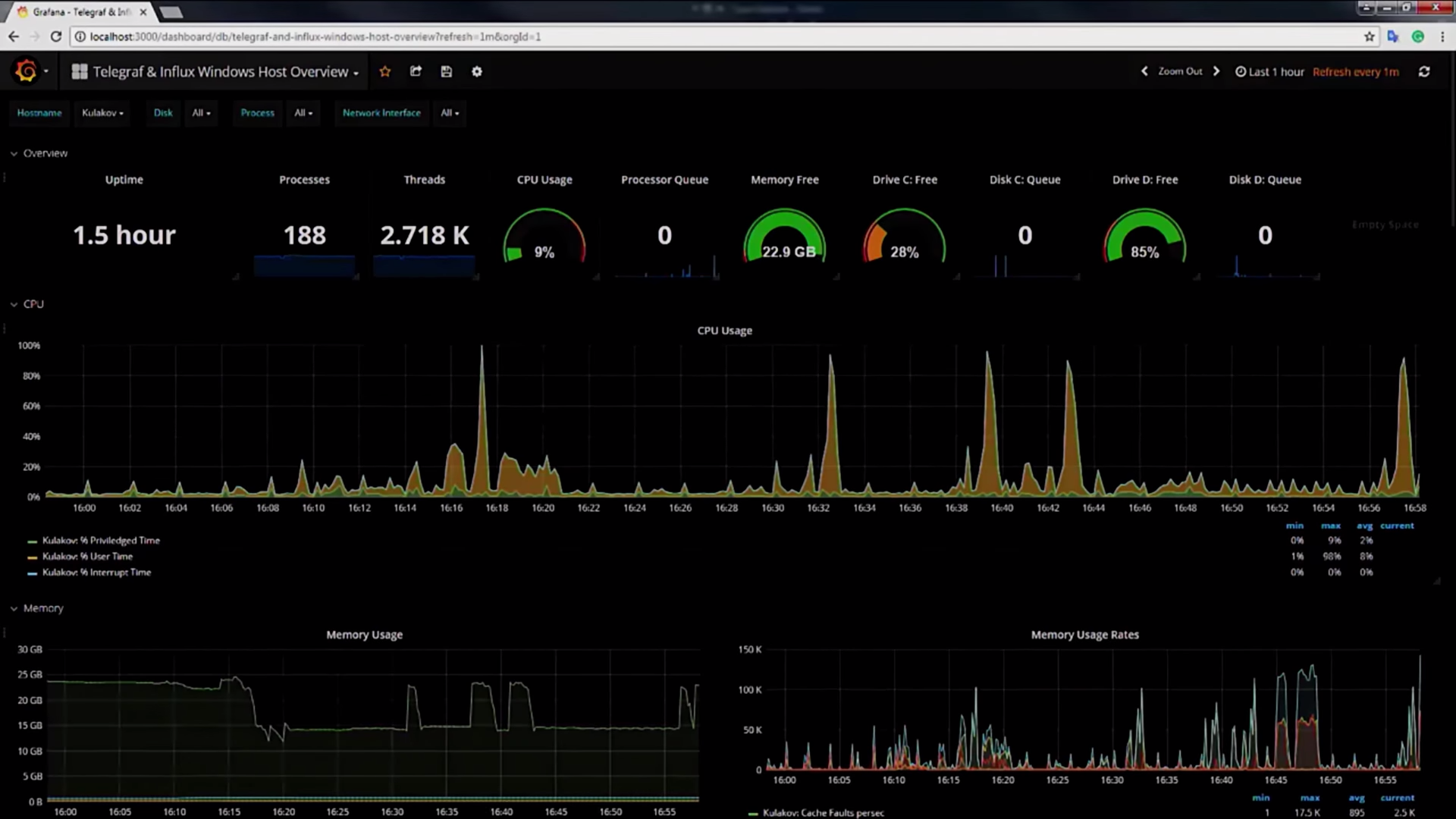Click the save dashboard icon
Screen dimensions: 1456x819
click(x=447, y=71)
